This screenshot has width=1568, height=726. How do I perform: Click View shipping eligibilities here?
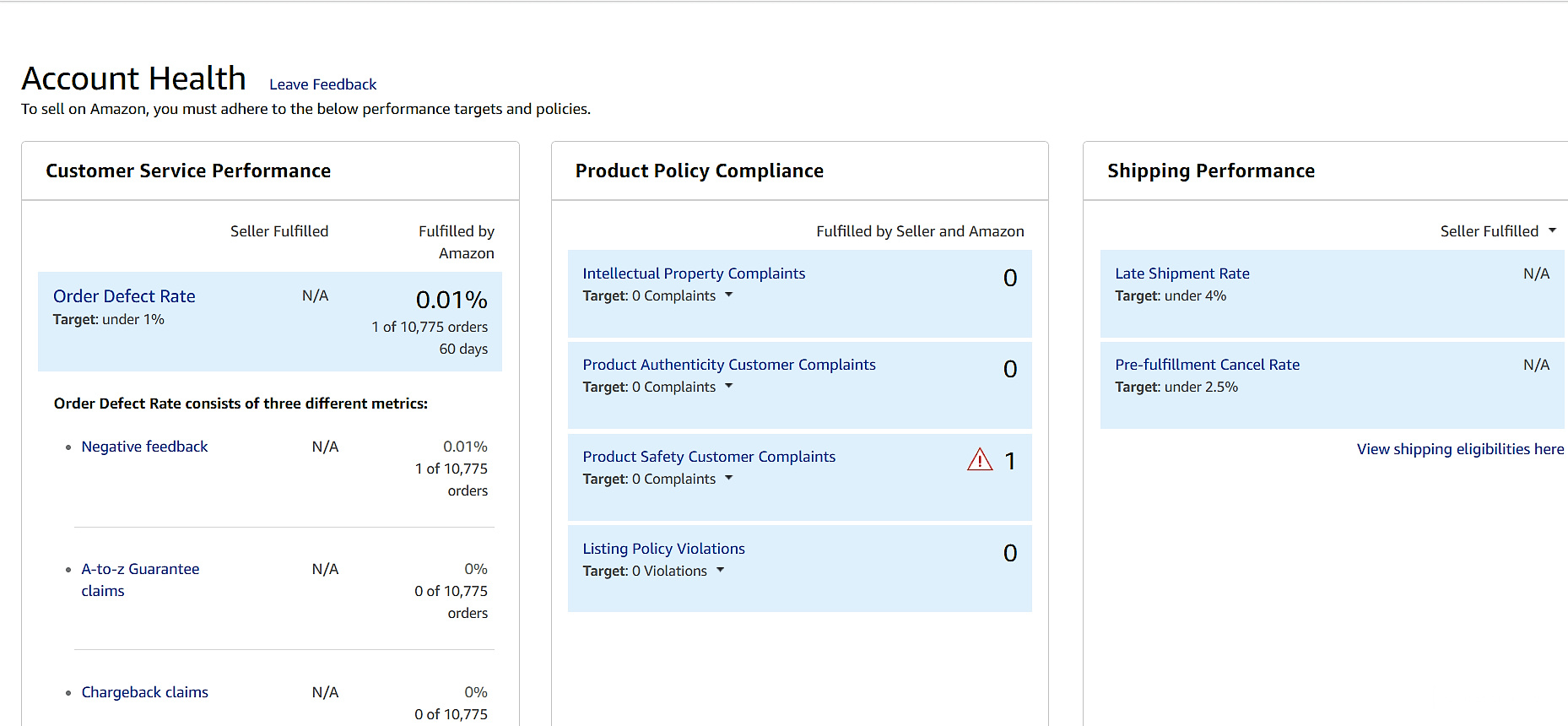pyautogui.click(x=1459, y=449)
